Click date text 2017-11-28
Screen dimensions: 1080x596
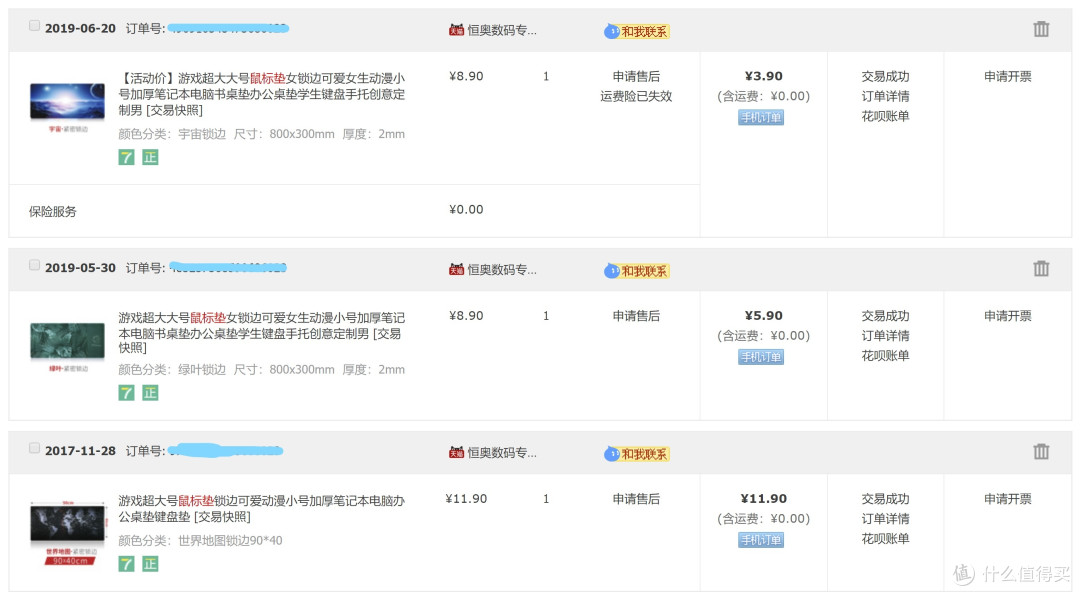click(x=80, y=451)
